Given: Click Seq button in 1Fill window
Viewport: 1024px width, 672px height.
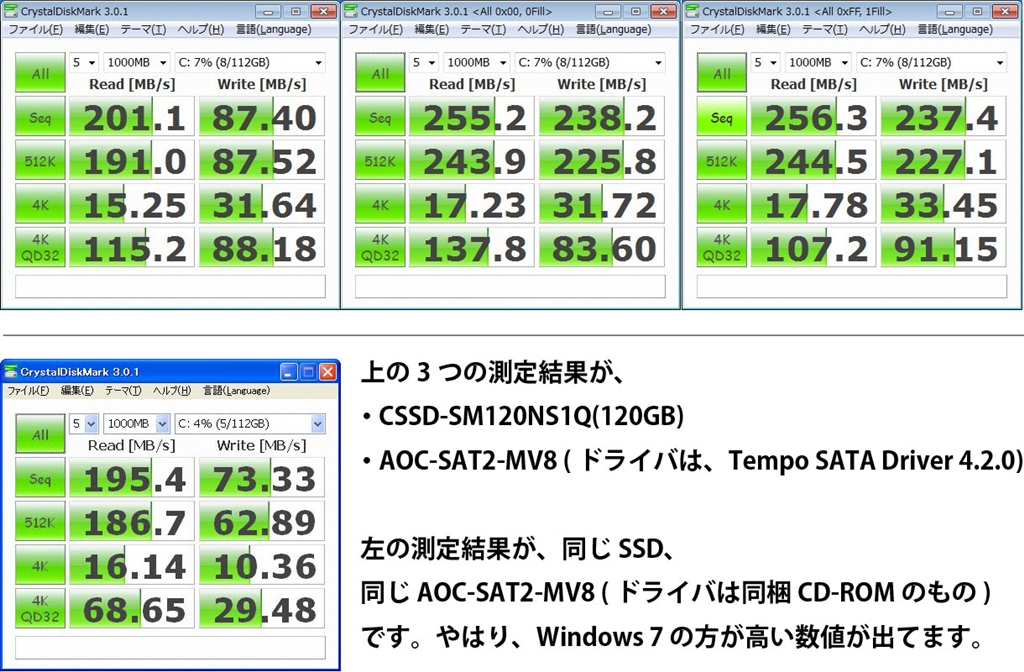Looking at the screenshot, I should [722, 117].
